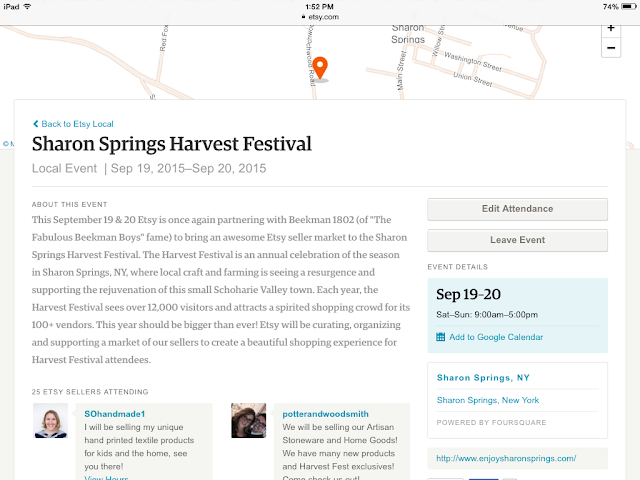Click the Google Calendar icon

point(440,337)
